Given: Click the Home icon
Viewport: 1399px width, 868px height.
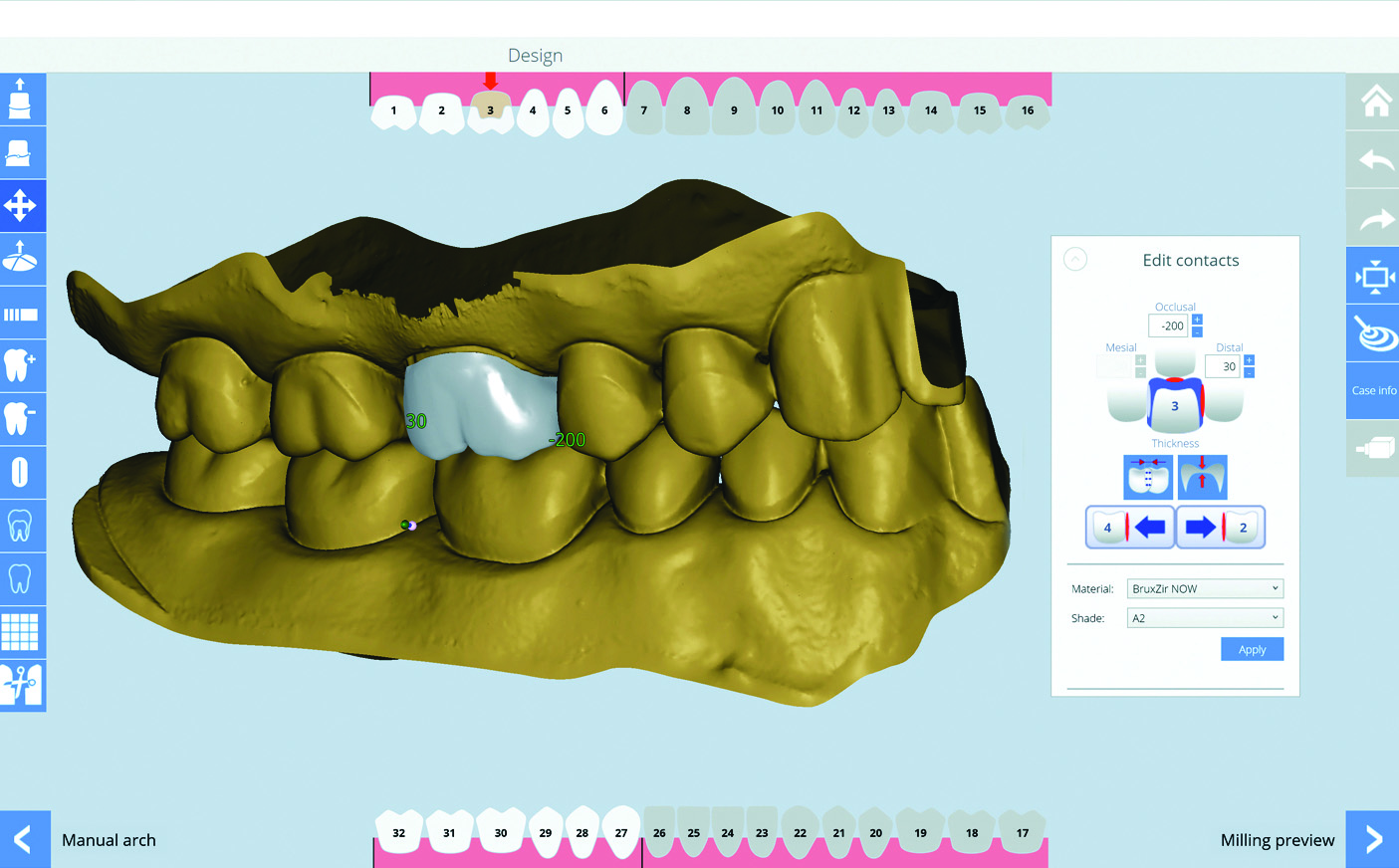Looking at the screenshot, I should click(1375, 101).
